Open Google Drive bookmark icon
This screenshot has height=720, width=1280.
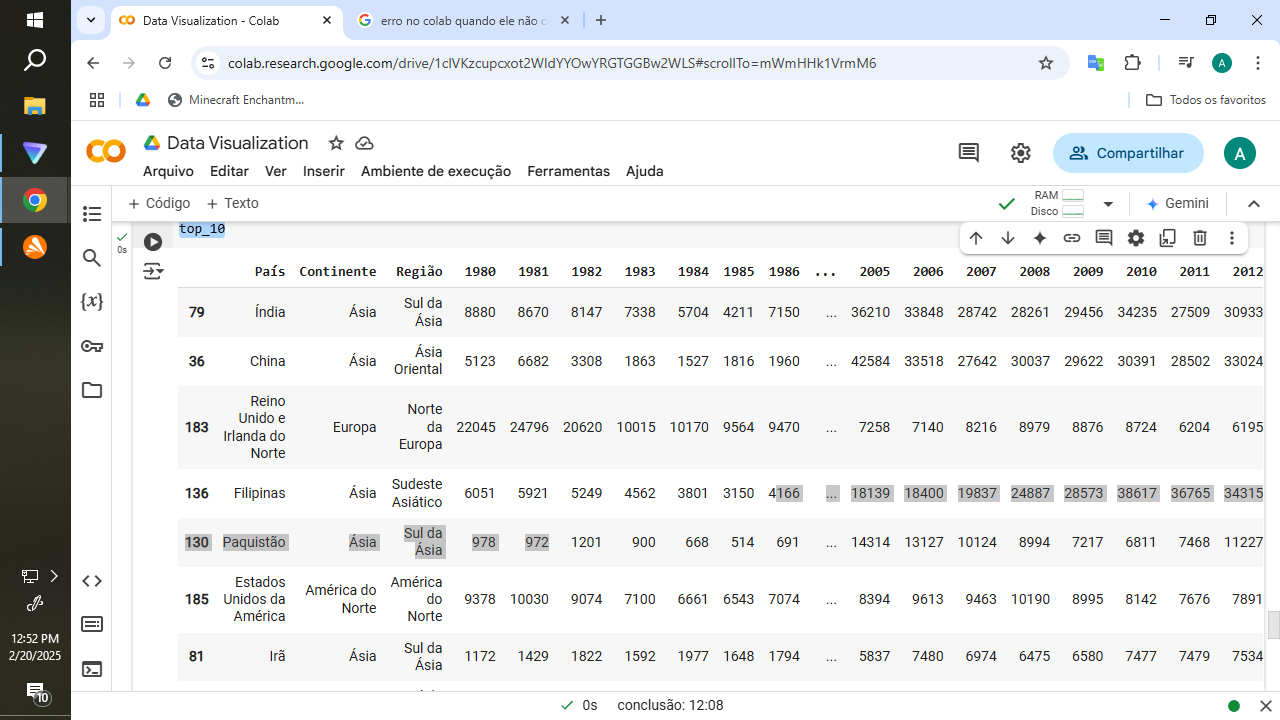(x=143, y=100)
